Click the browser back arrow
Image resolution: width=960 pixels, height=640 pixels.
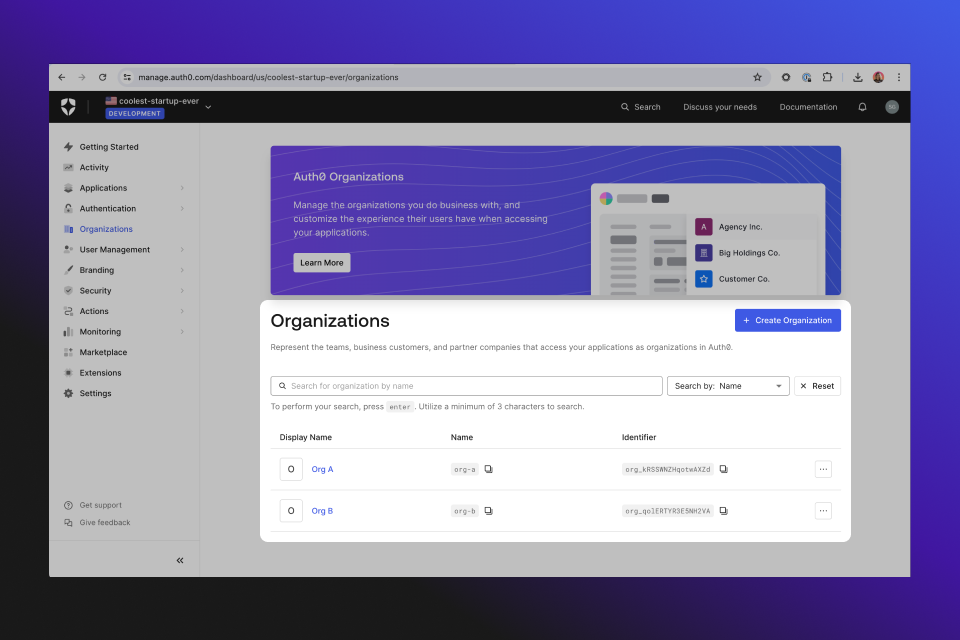click(62, 77)
